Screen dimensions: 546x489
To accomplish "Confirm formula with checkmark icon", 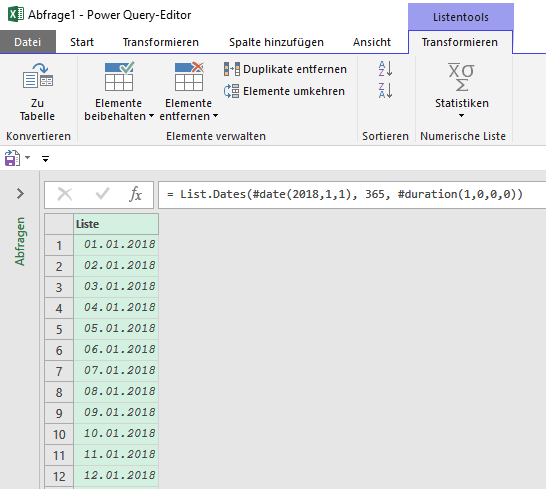I will click(x=102, y=194).
